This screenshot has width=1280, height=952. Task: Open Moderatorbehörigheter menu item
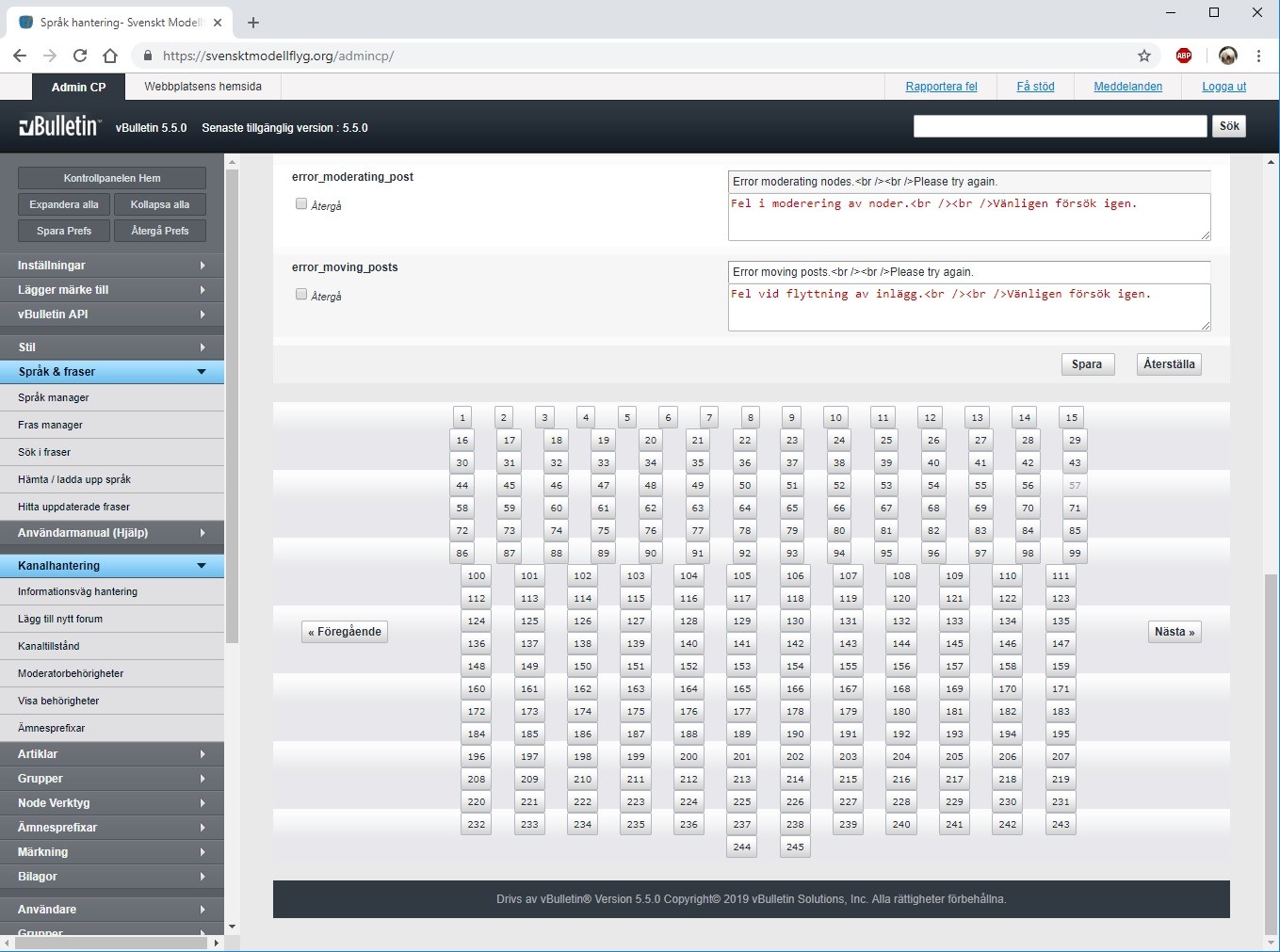pos(112,673)
